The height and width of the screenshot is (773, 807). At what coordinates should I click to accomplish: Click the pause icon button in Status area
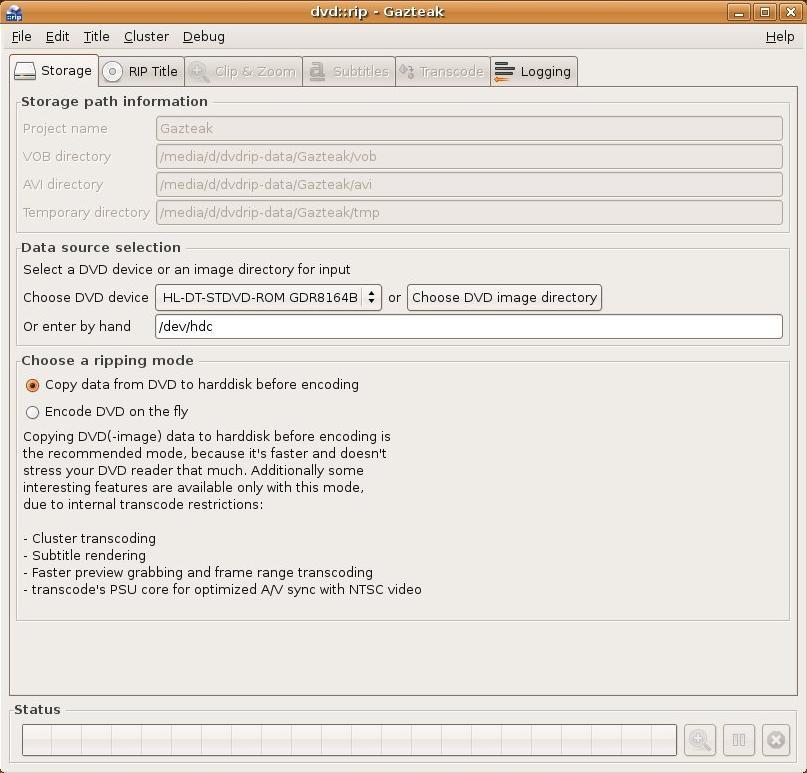coord(739,740)
